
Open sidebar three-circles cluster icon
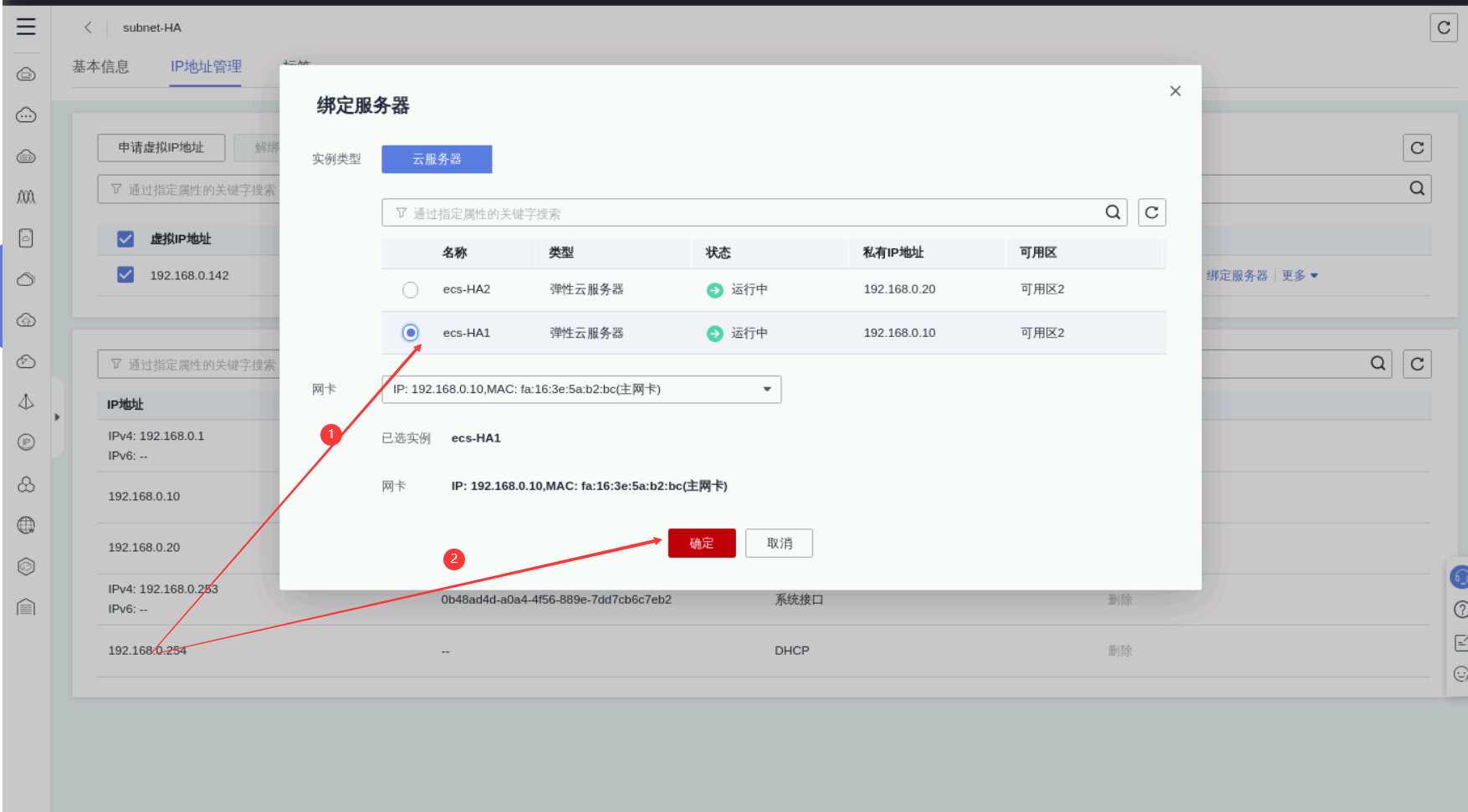(x=26, y=484)
